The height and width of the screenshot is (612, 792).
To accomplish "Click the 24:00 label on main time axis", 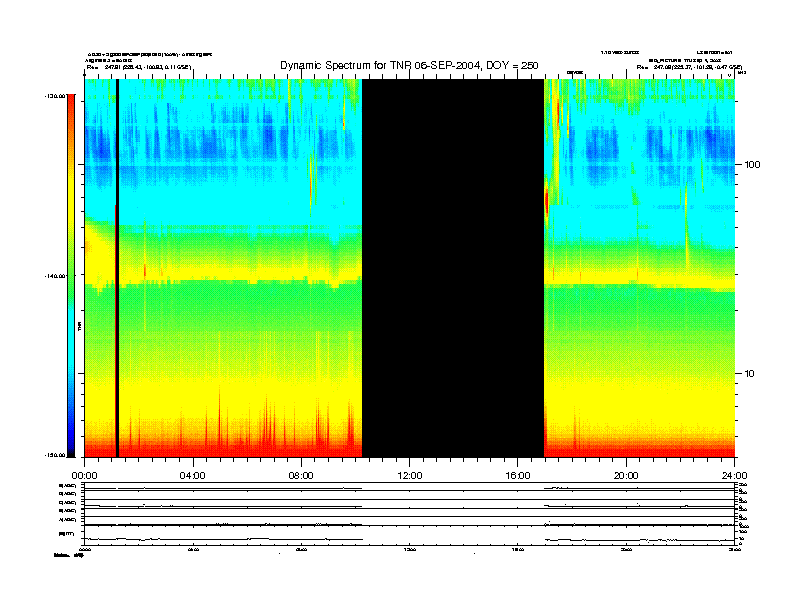I will coord(734,476).
